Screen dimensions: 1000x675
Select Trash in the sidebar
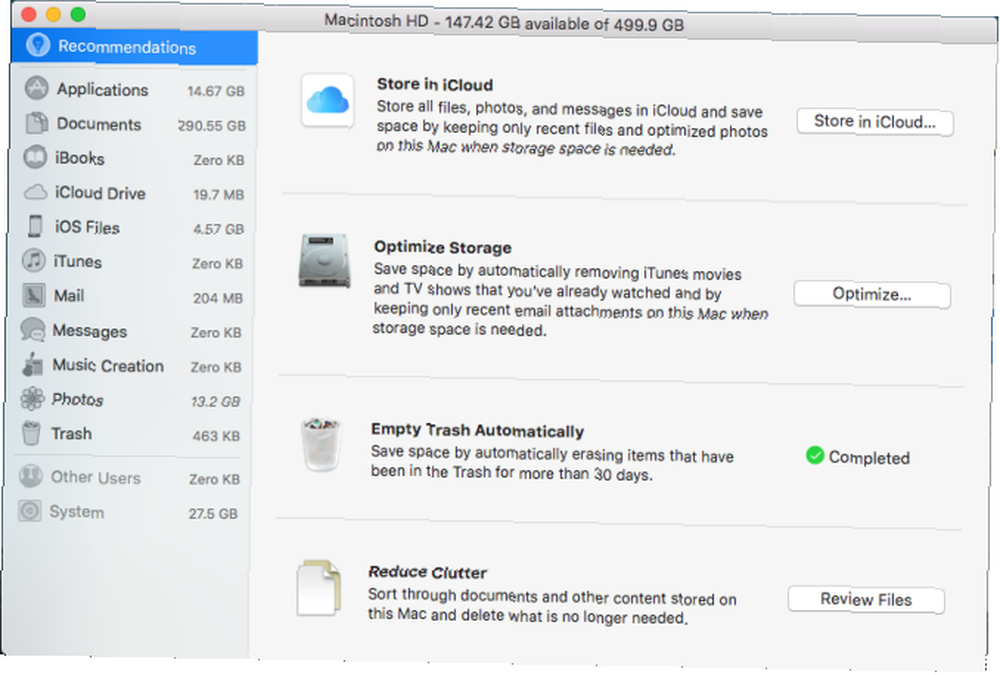pyautogui.click(x=128, y=434)
